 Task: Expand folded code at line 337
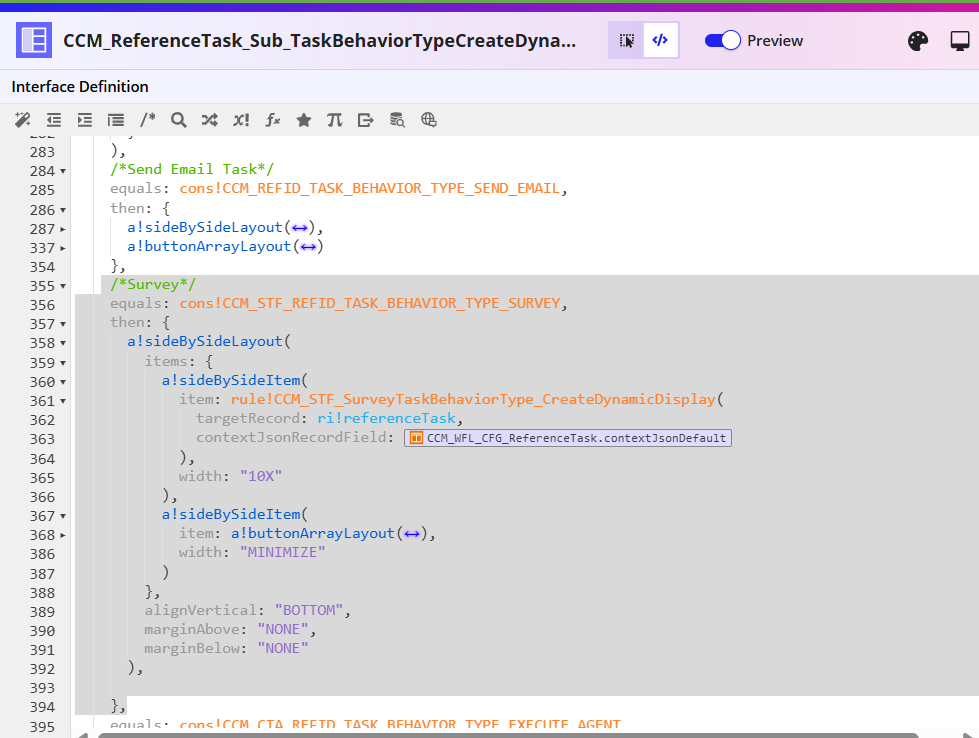click(x=63, y=248)
